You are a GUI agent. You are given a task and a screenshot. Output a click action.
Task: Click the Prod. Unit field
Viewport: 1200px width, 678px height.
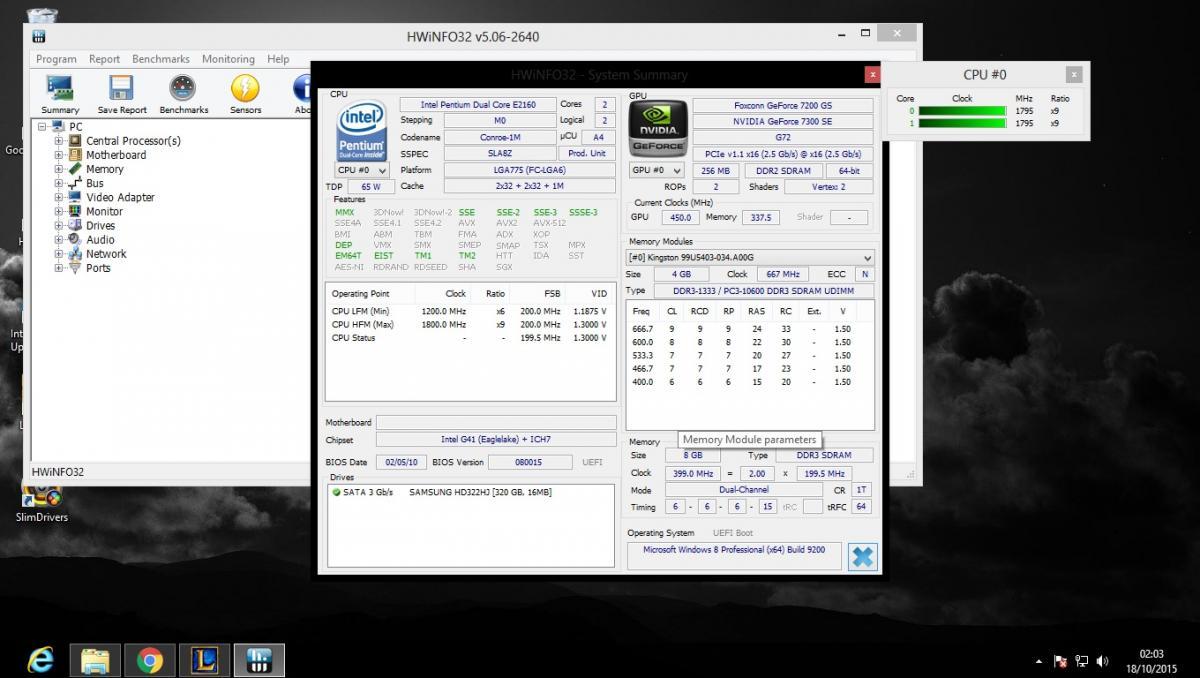(587, 153)
